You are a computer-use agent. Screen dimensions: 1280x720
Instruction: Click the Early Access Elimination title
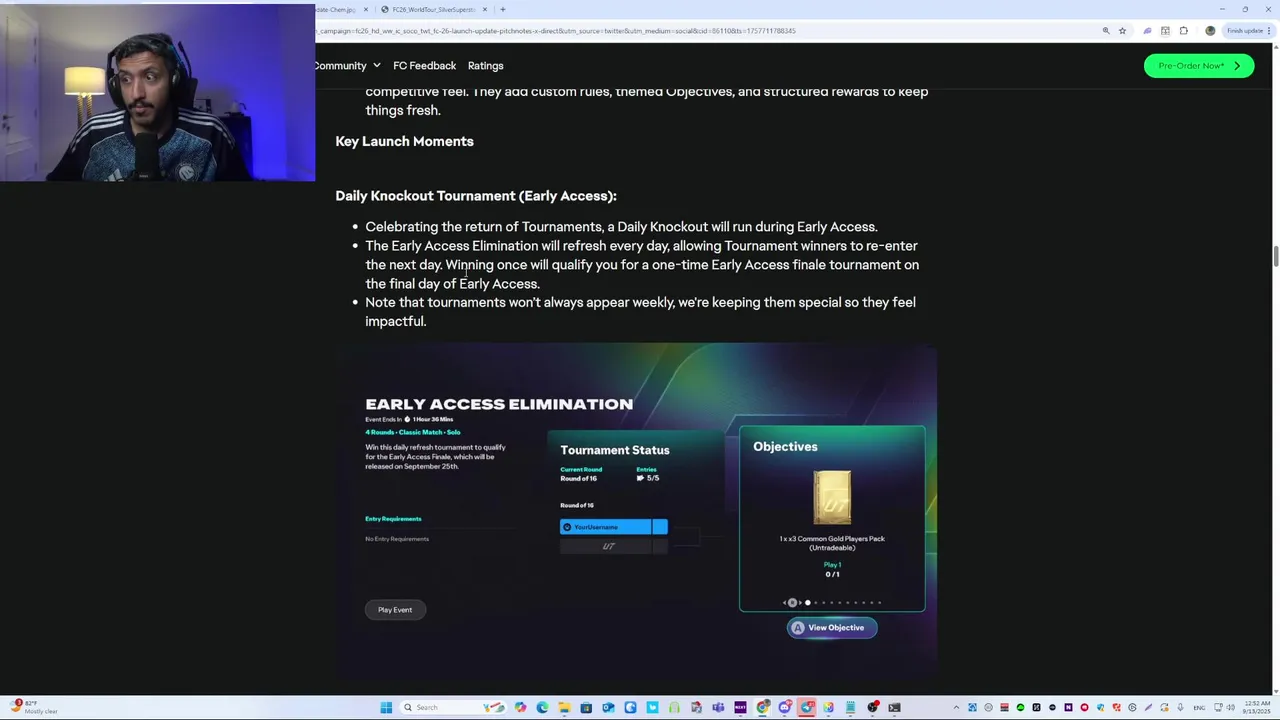click(499, 404)
